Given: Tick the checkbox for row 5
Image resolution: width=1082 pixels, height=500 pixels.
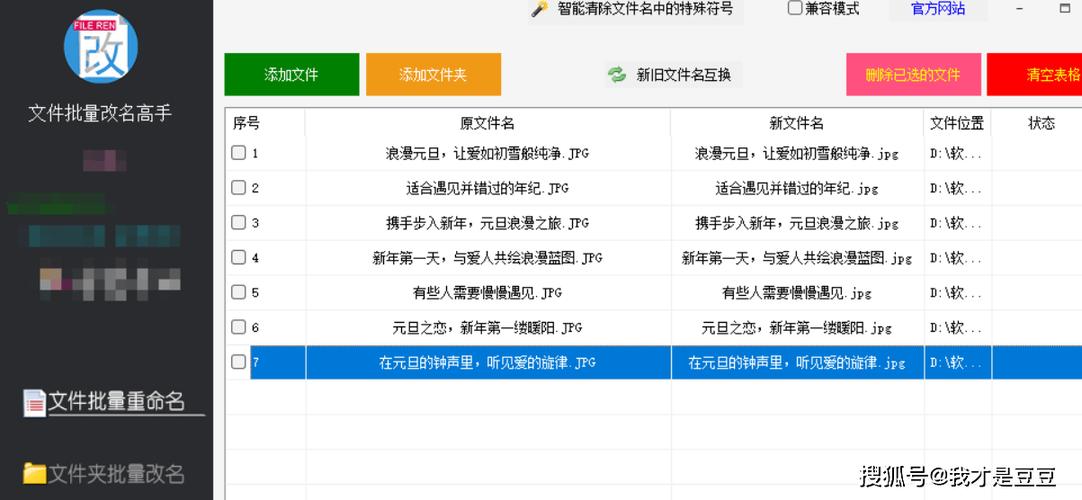Looking at the screenshot, I should tap(238, 292).
